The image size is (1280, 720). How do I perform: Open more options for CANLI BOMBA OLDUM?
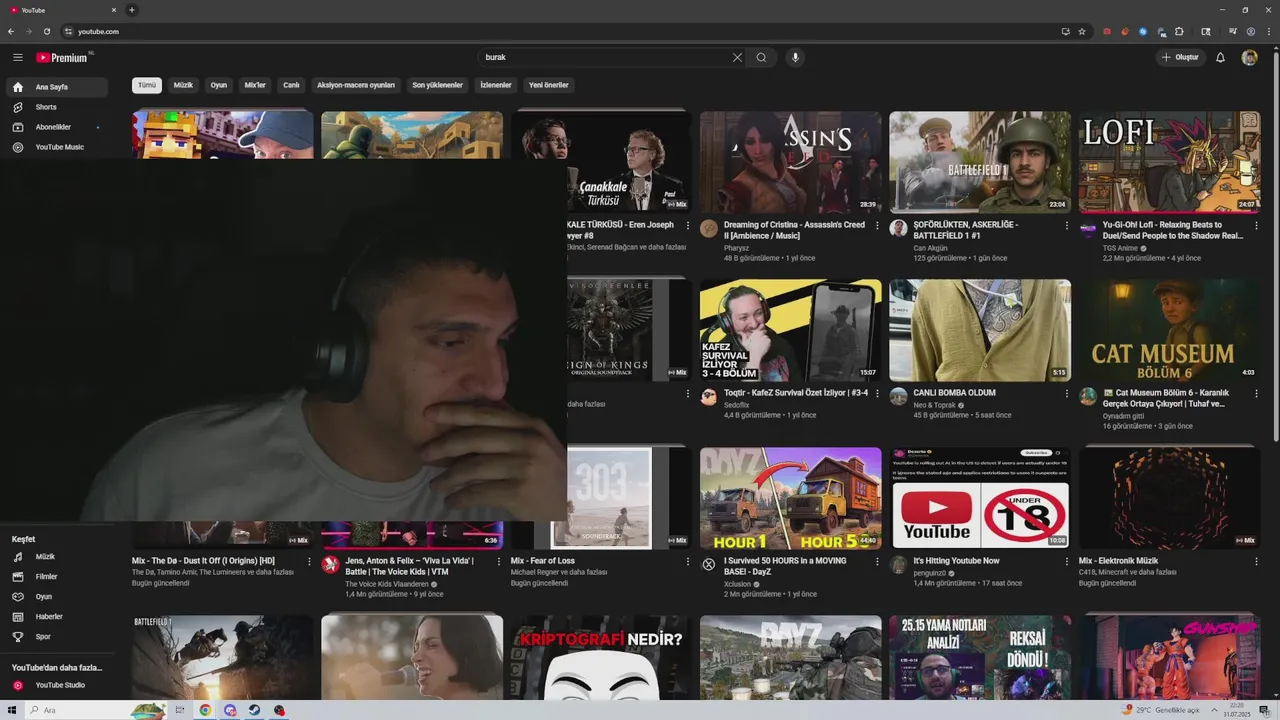click(1067, 394)
